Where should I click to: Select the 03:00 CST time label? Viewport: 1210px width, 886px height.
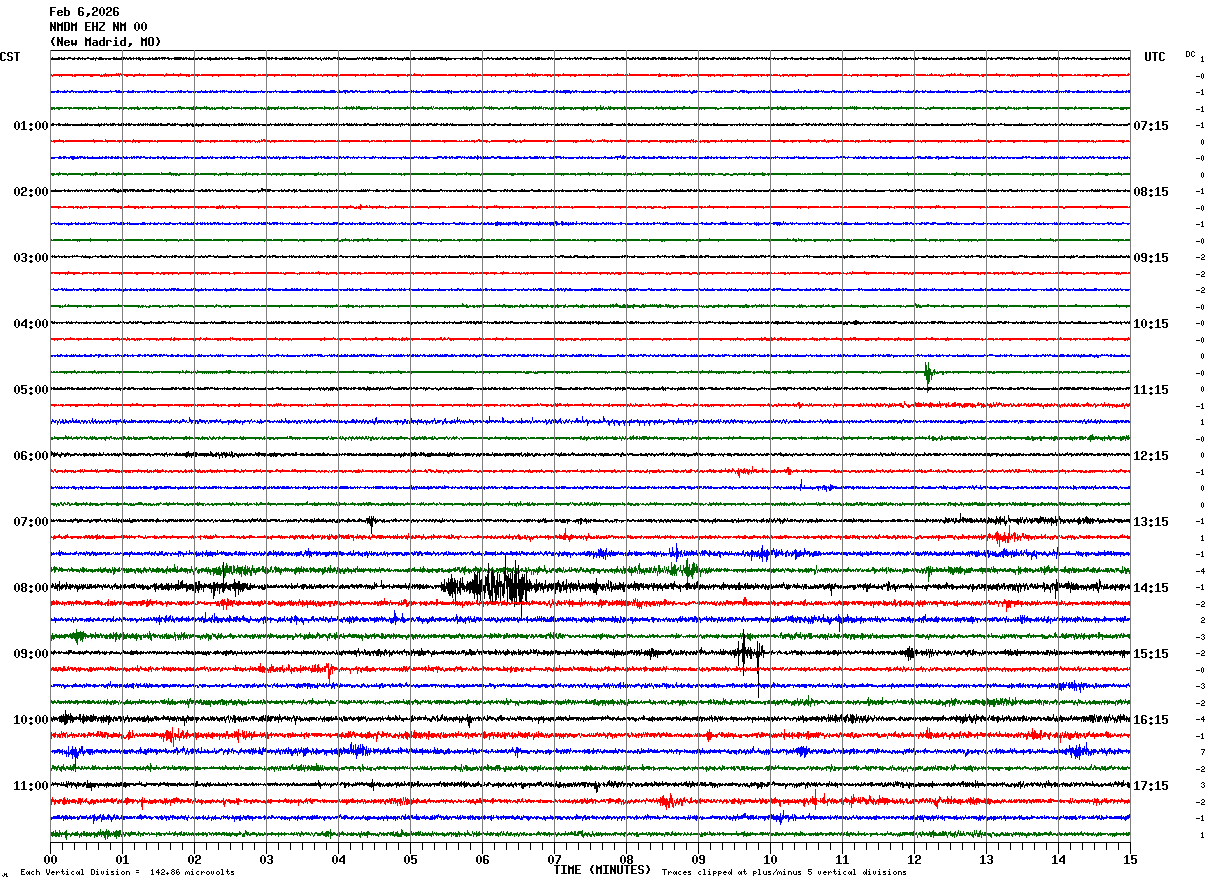click(x=31, y=258)
